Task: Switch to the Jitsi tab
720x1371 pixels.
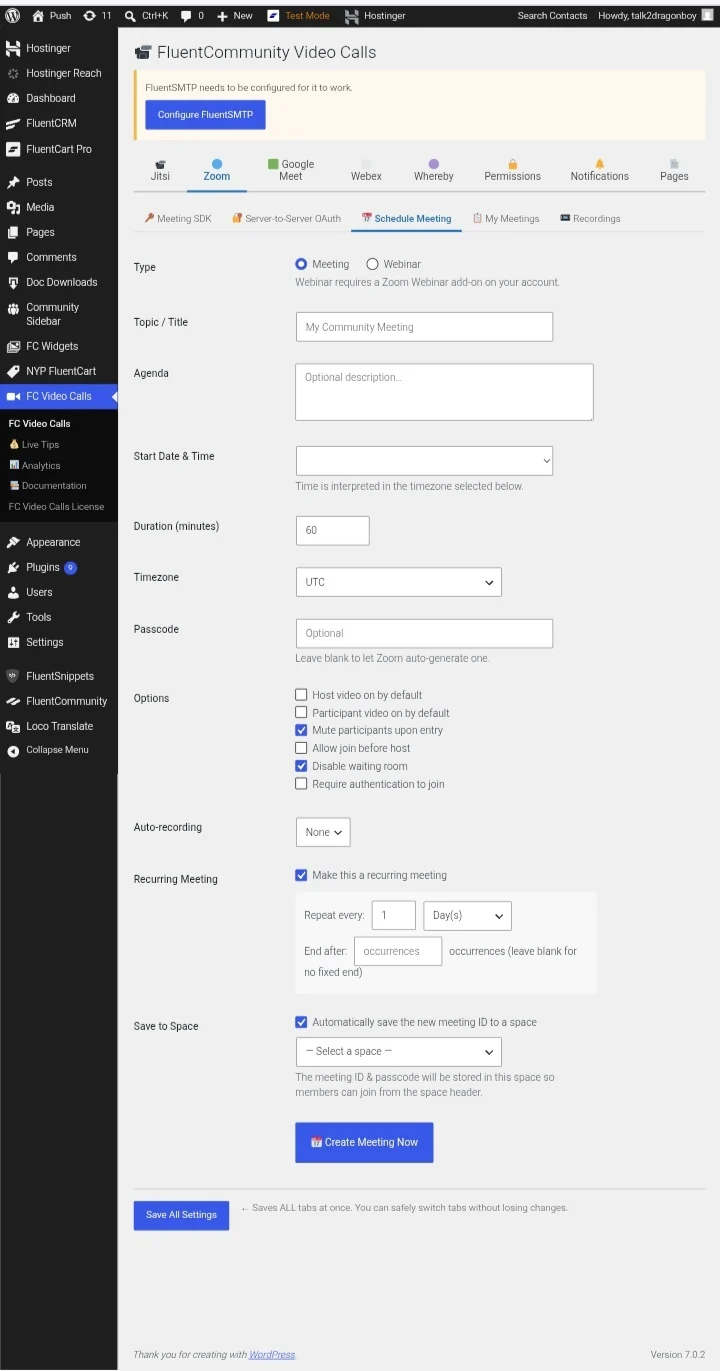Action: 160,170
